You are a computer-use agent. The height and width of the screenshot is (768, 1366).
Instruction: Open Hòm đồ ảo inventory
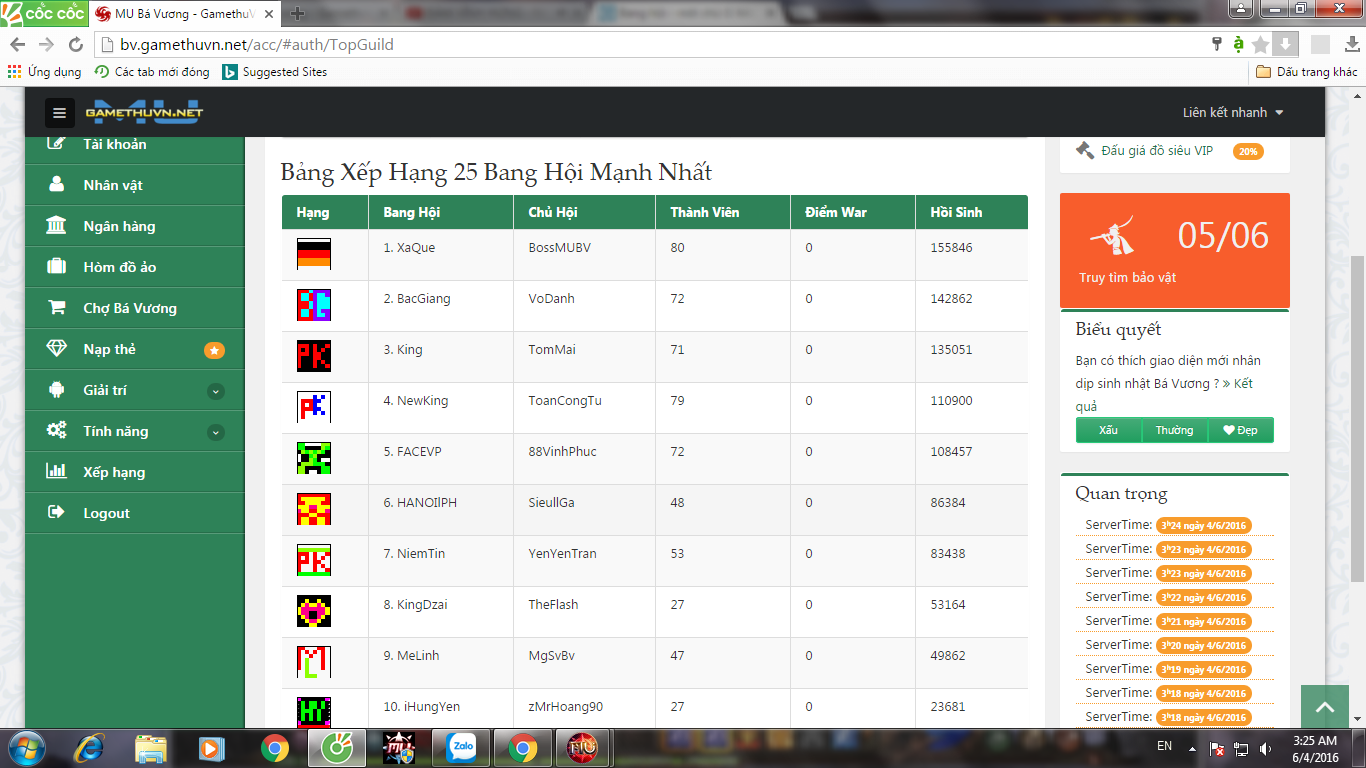click(x=119, y=268)
